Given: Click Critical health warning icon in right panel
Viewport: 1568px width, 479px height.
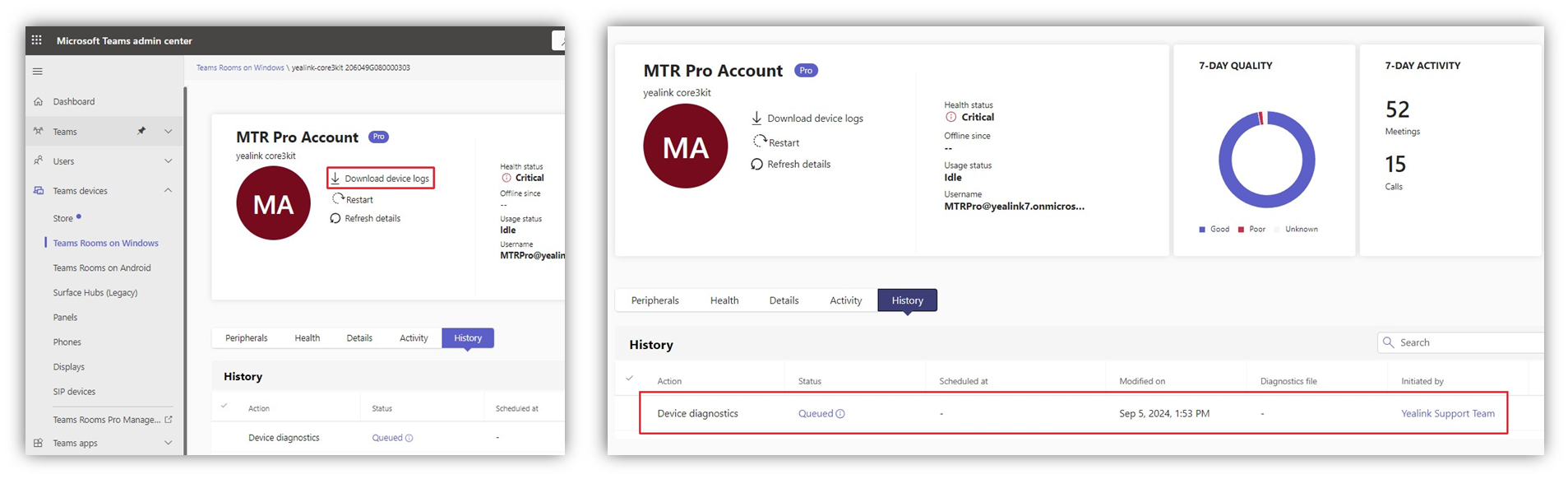Looking at the screenshot, I should (951, 117).
